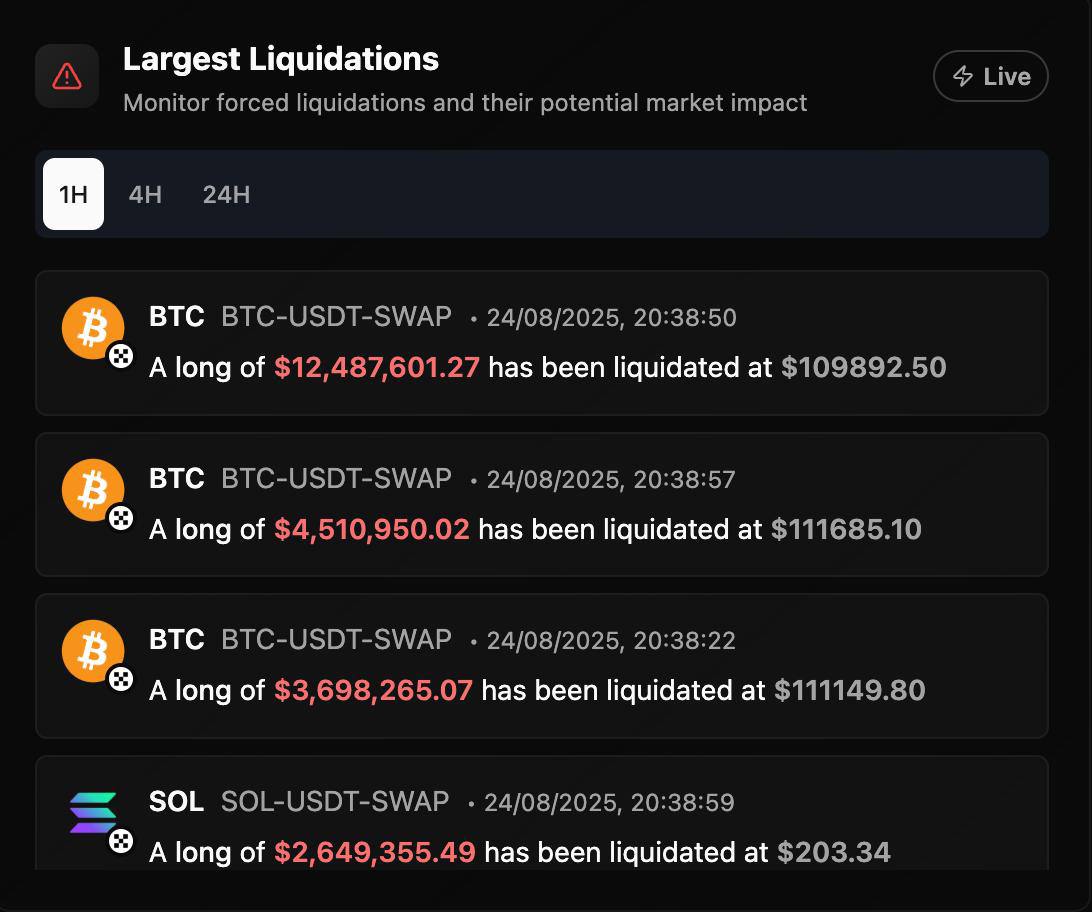Click the $4,510,950.02 liquidation amount
This screenshot has height=912, width=1092.
[372, 529]
